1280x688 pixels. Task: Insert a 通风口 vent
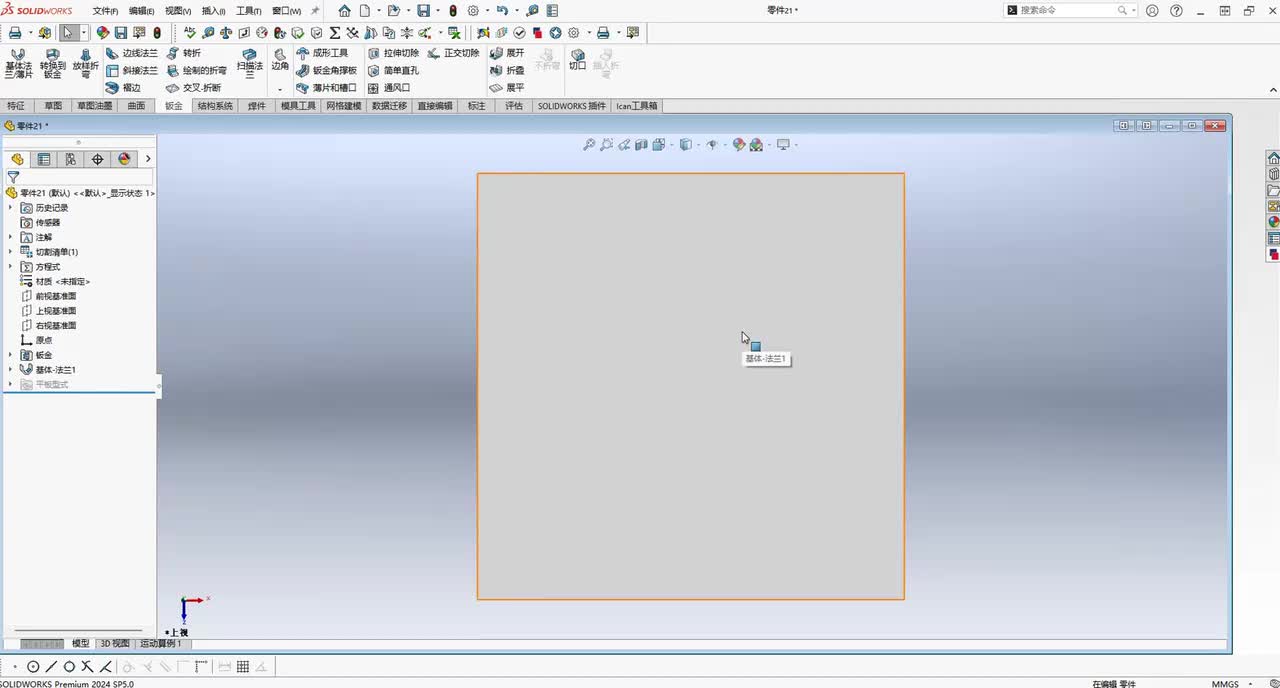pos(388,88)
